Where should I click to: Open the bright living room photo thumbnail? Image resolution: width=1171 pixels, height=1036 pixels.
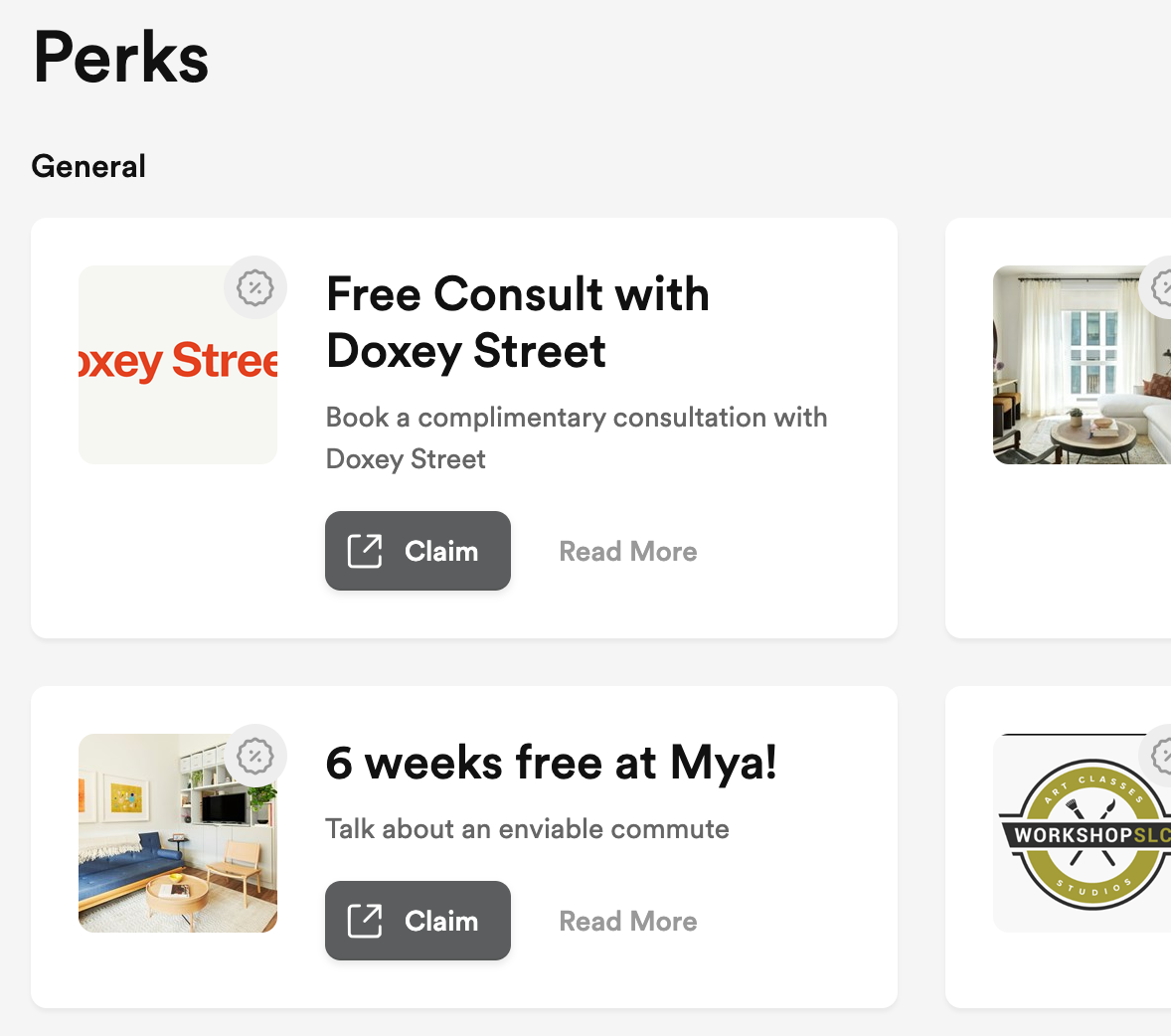coord(1082,365)
